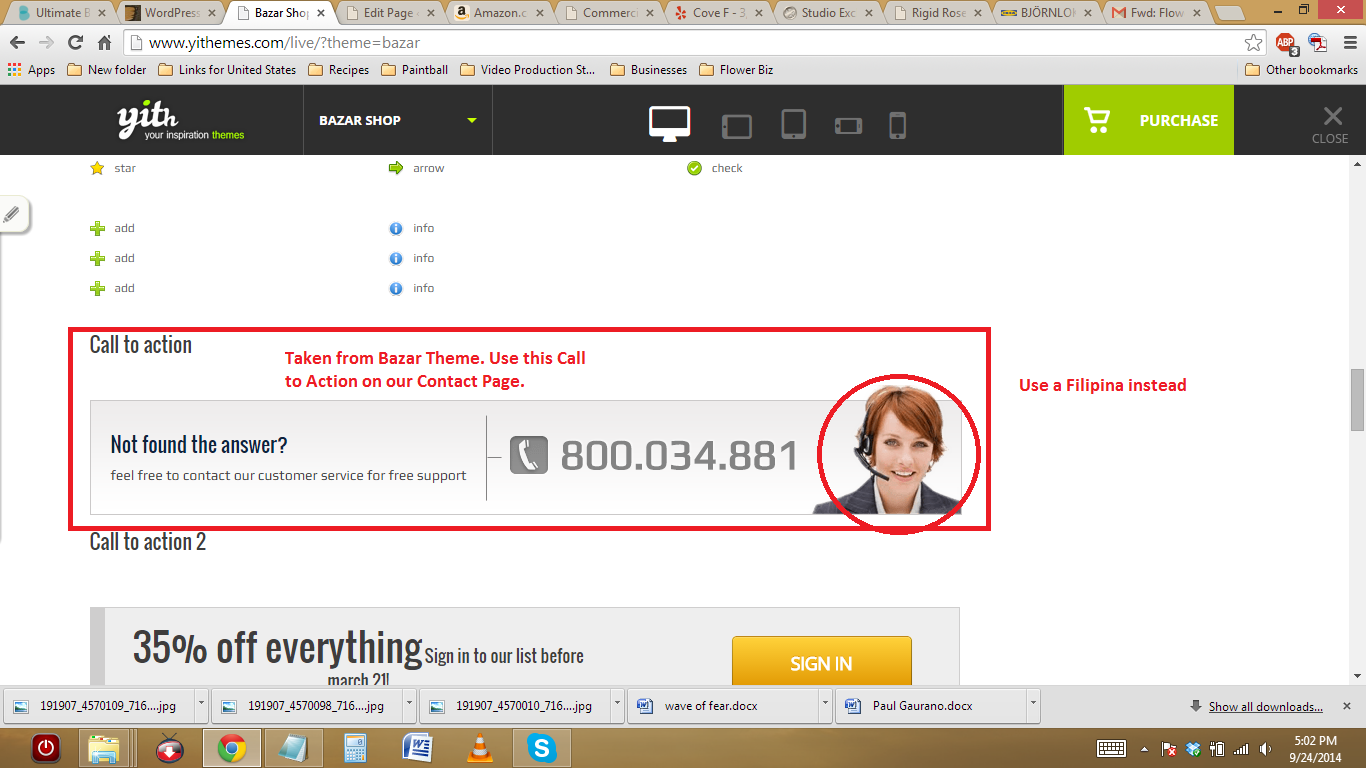The width and height of the screenshot is (1366, 768).
Task: Switch to the Amazon browser tab
Action: pyautogui.click(x=498, y=13)
